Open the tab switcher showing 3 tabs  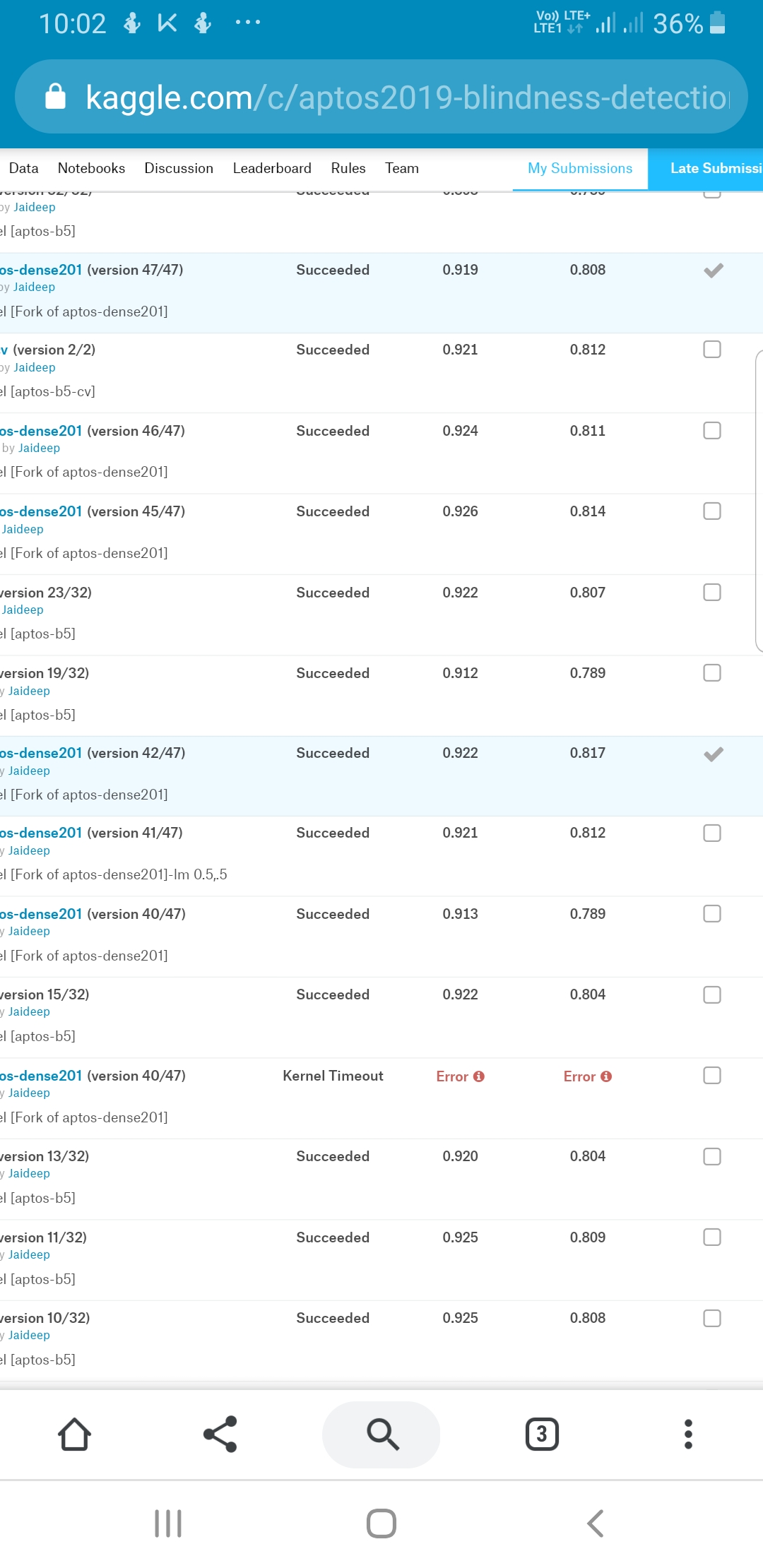click(541, 1435)
